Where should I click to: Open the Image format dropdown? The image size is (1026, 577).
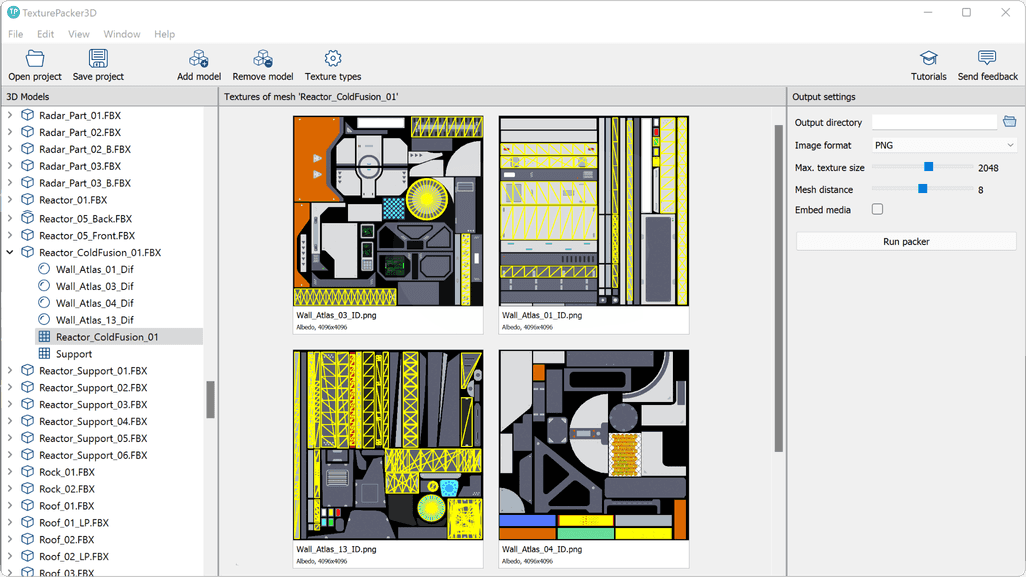[943, 144]
